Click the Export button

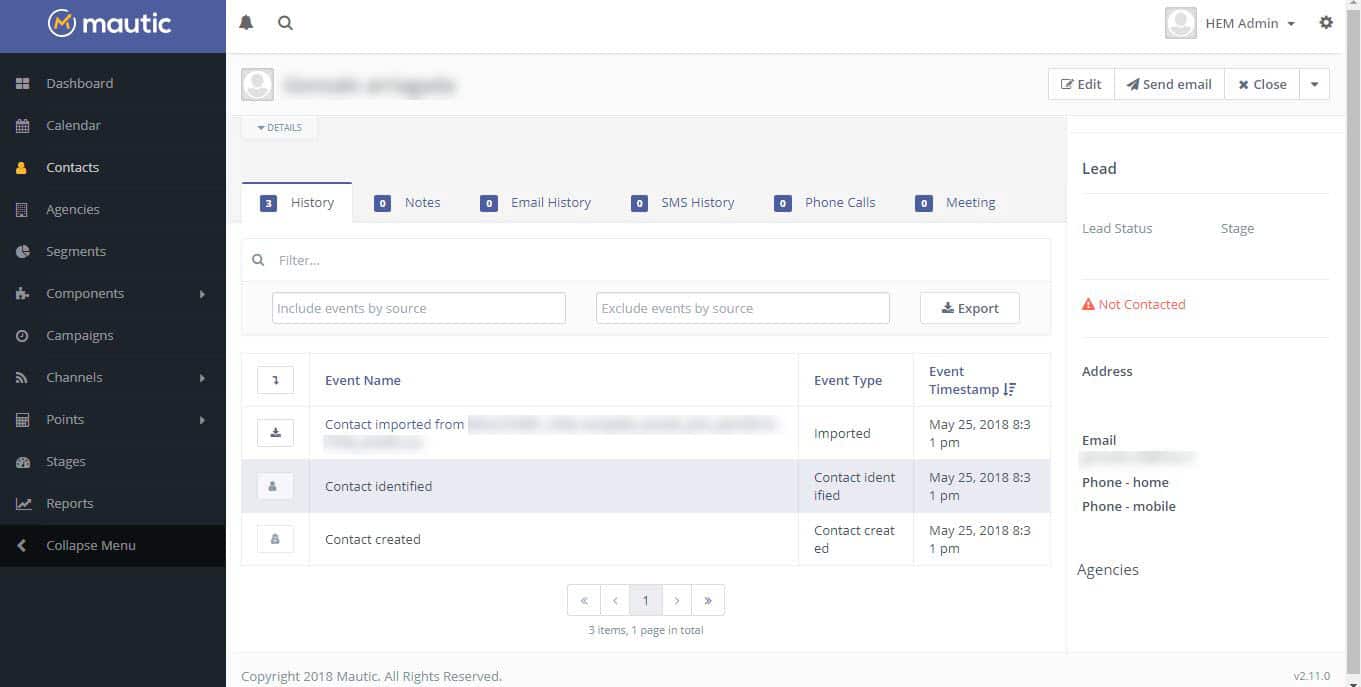(x=969, y=308)
